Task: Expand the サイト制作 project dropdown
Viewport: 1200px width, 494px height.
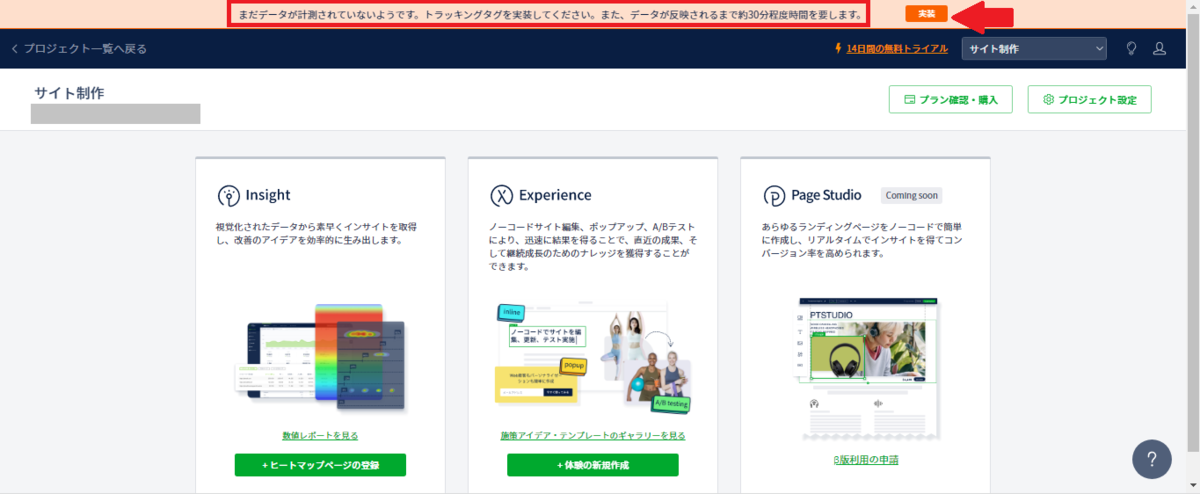Action: pyautogui.click(x=1034, y=48)
